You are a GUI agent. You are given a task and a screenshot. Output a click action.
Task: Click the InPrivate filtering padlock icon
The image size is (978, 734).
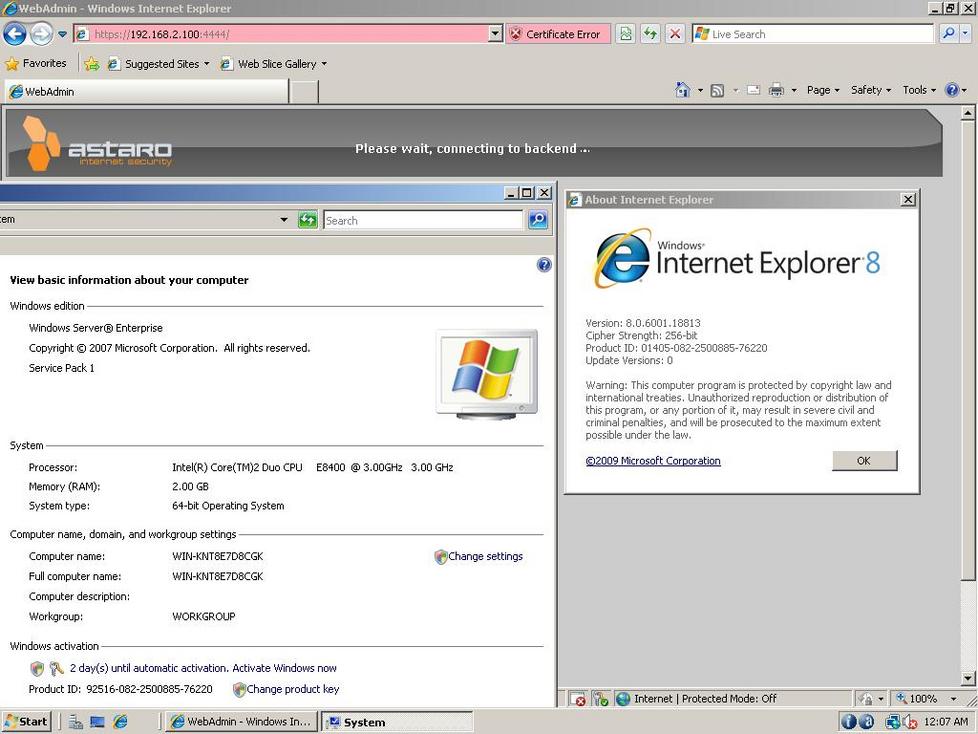(x=866, y=698)
